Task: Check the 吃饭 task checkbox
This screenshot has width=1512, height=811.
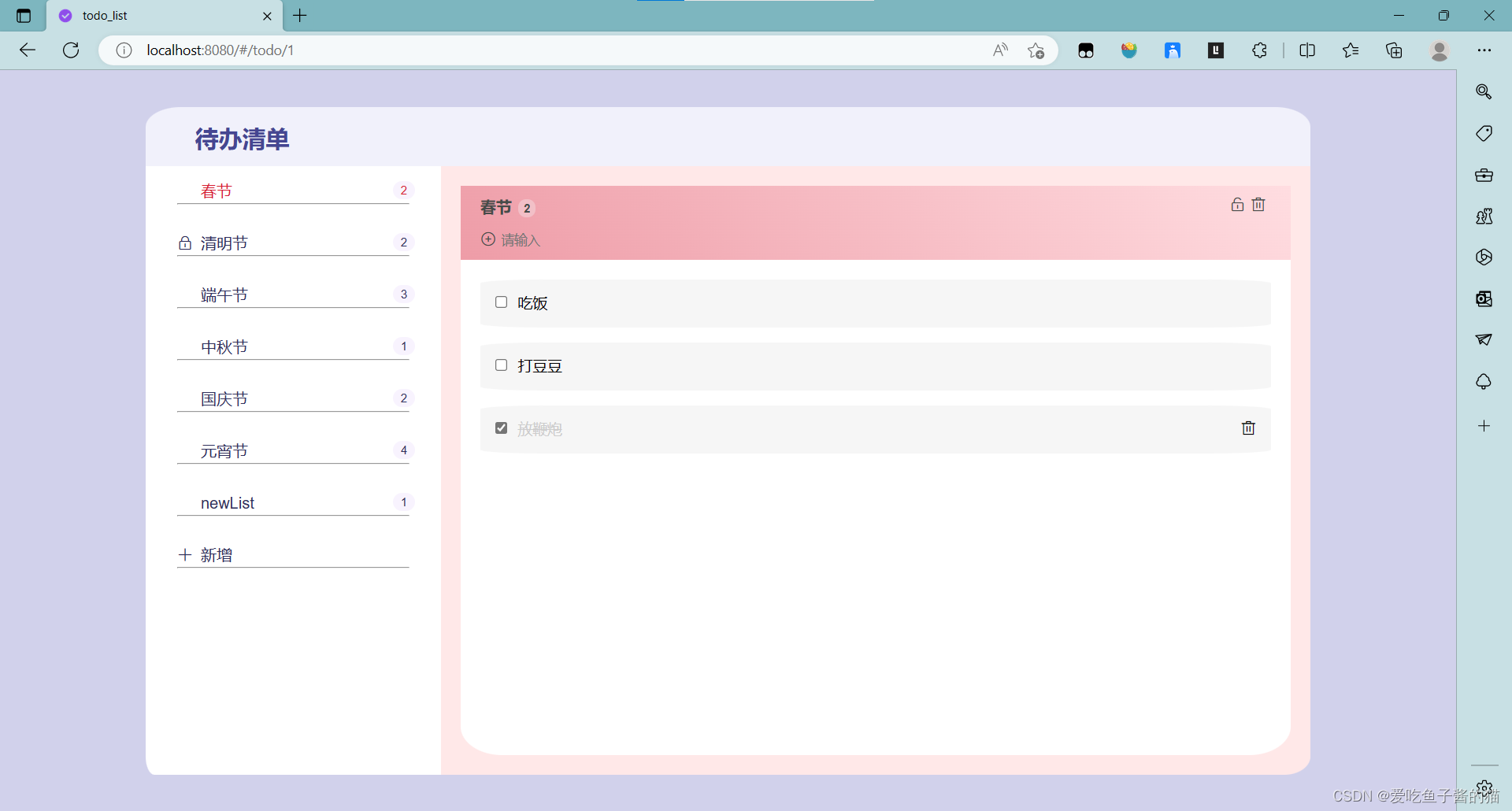Action: click(501, 302)
